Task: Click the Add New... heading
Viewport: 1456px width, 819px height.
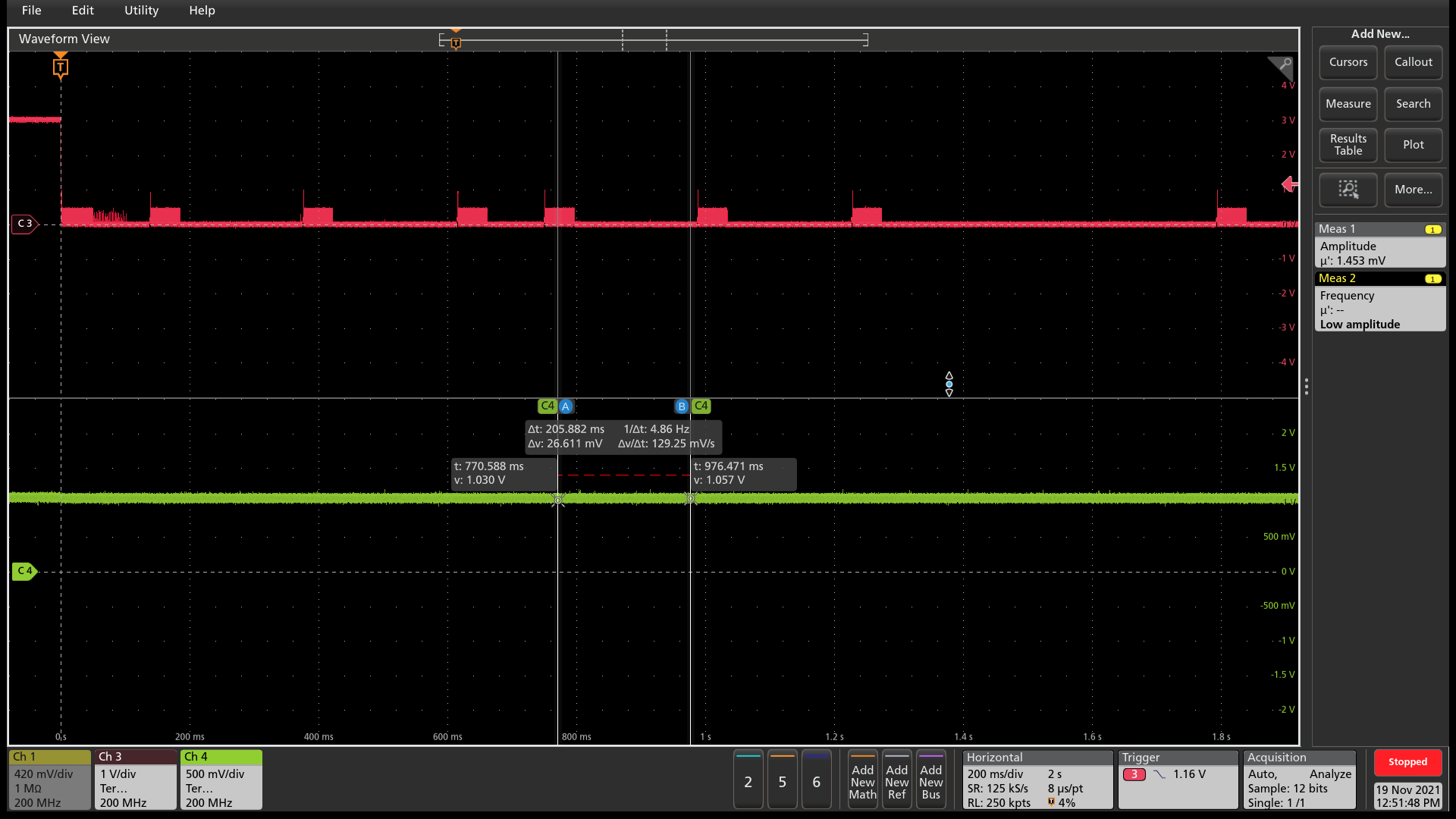Action: [x=1380, y=34]
